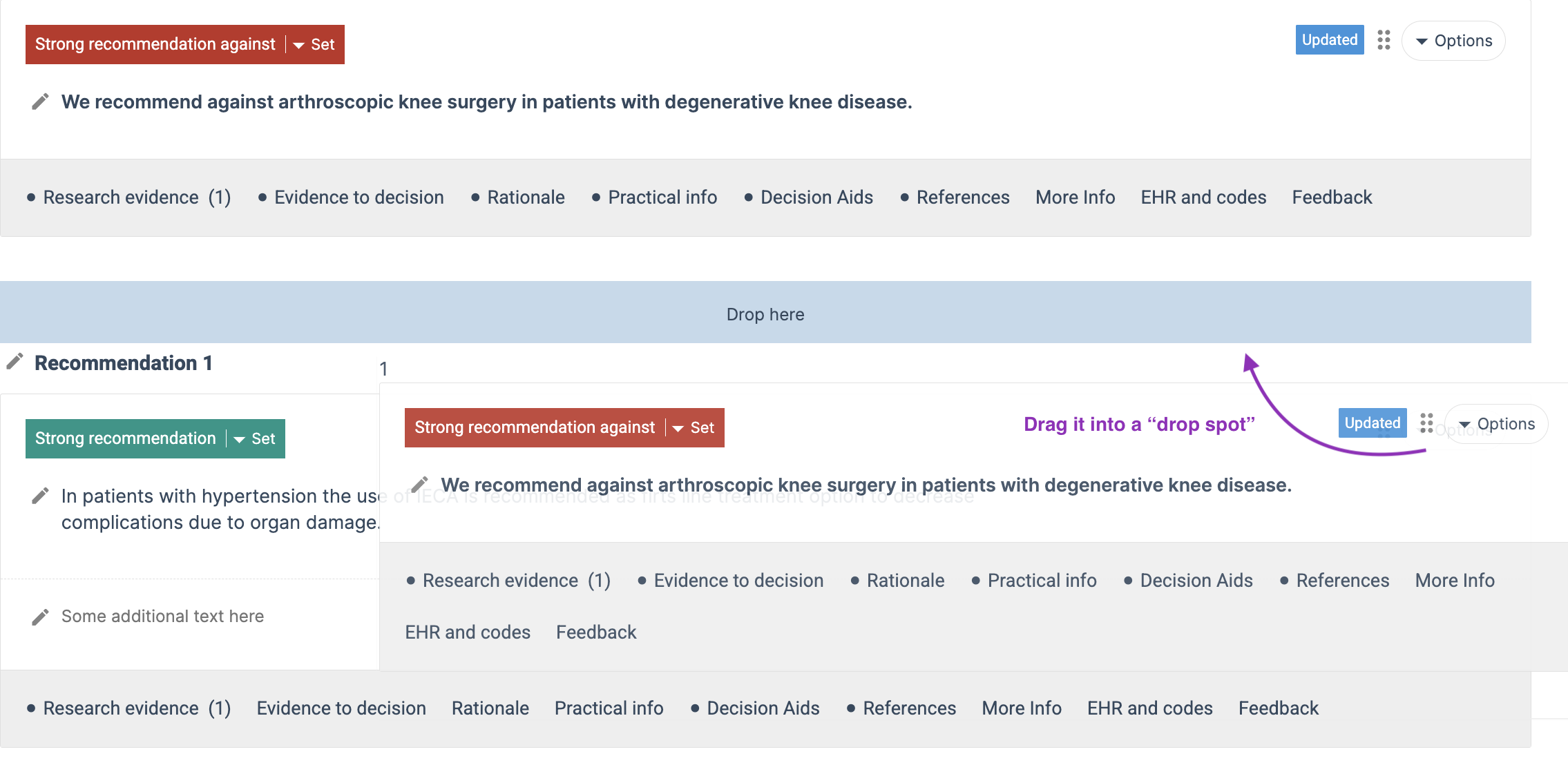This screenshot has height=765, width=1568.
Task: Expand Set dropdown on green Strong recommendation label
Action: [x=255, y=438]
